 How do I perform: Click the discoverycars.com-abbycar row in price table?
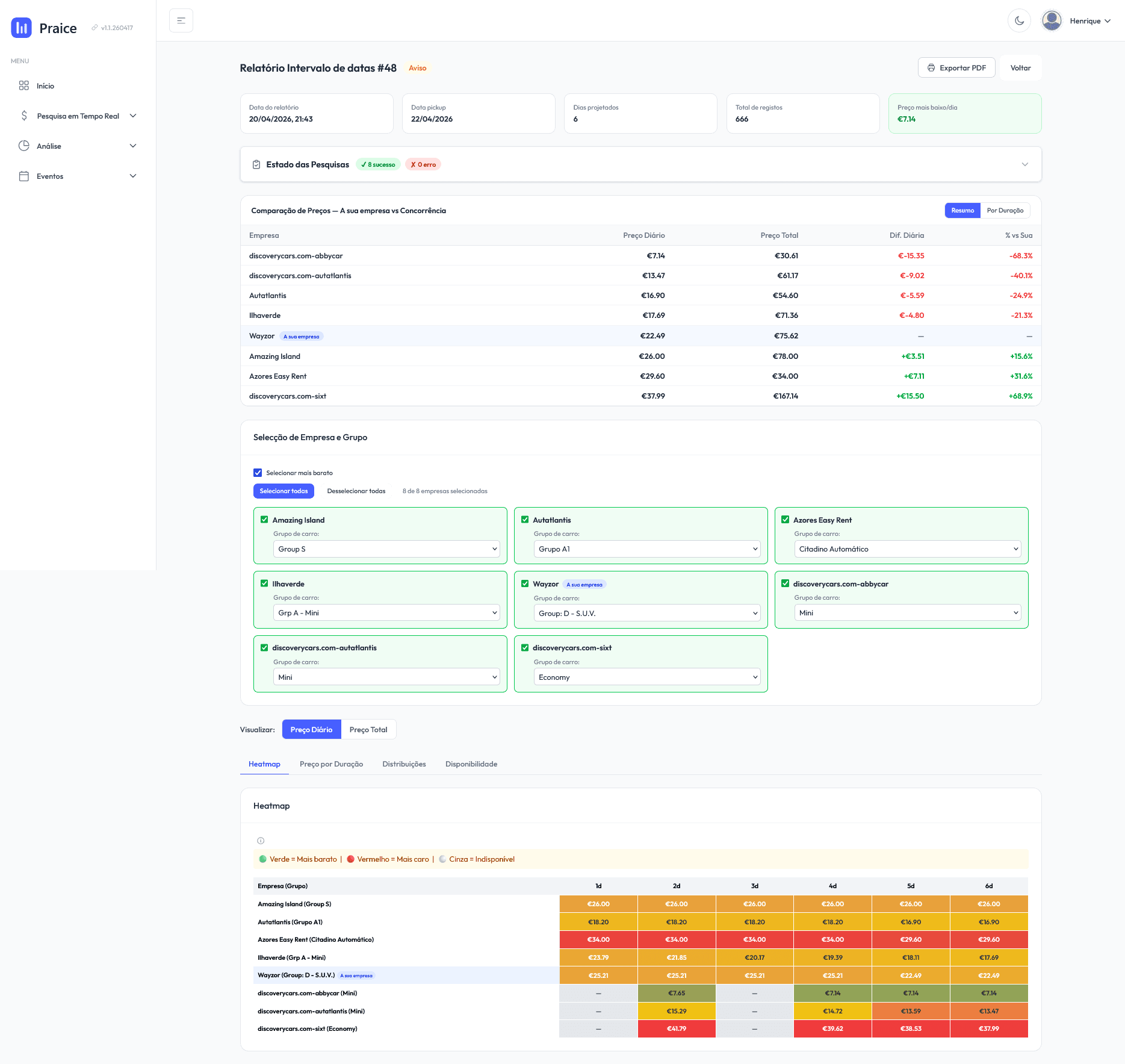[640, 256]
